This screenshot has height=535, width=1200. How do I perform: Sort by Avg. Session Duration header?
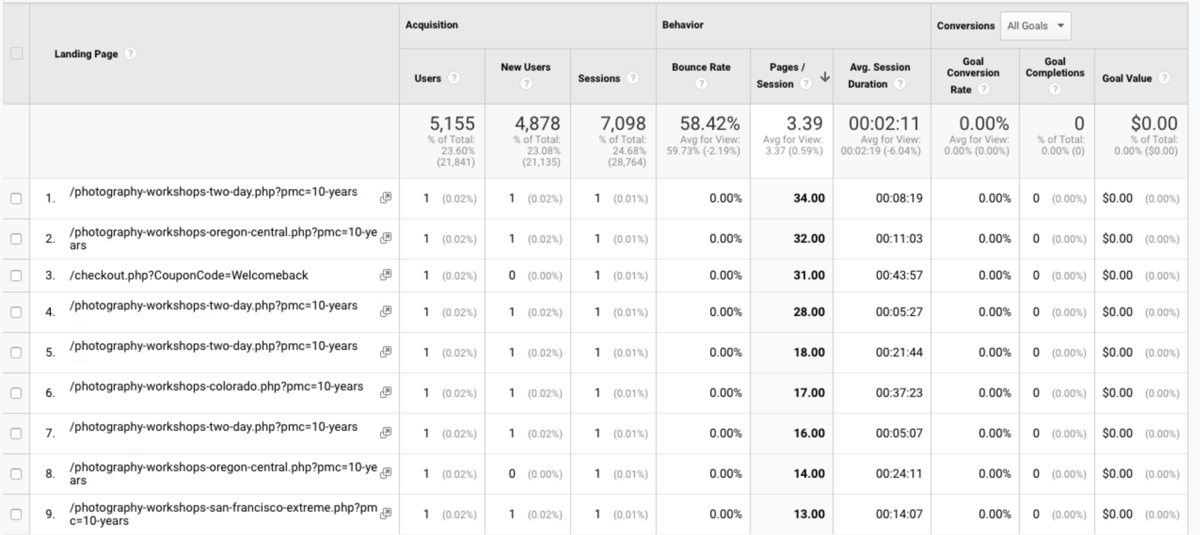(880, 76)
